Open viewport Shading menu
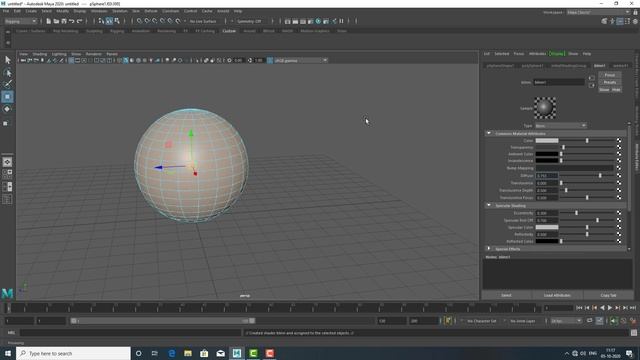Viewport: 640px width, 360px height. pos(40,54)
